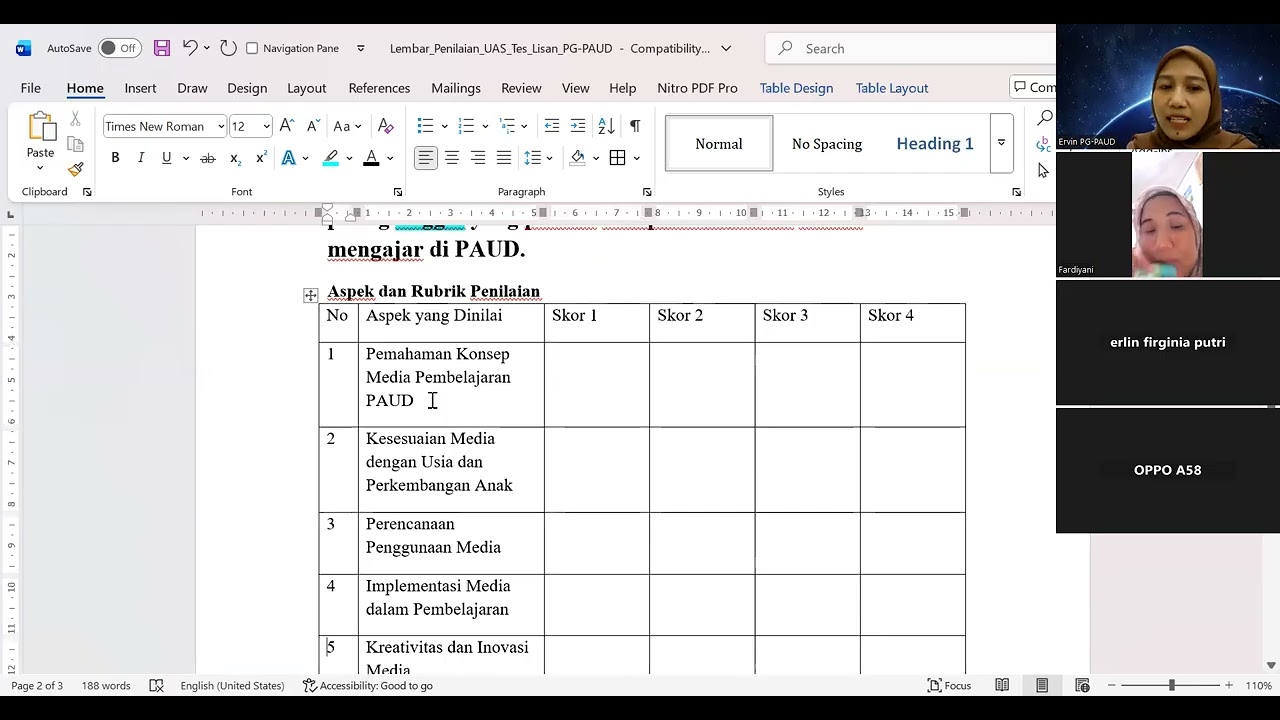Open the font name dropdown

(221, 126)
